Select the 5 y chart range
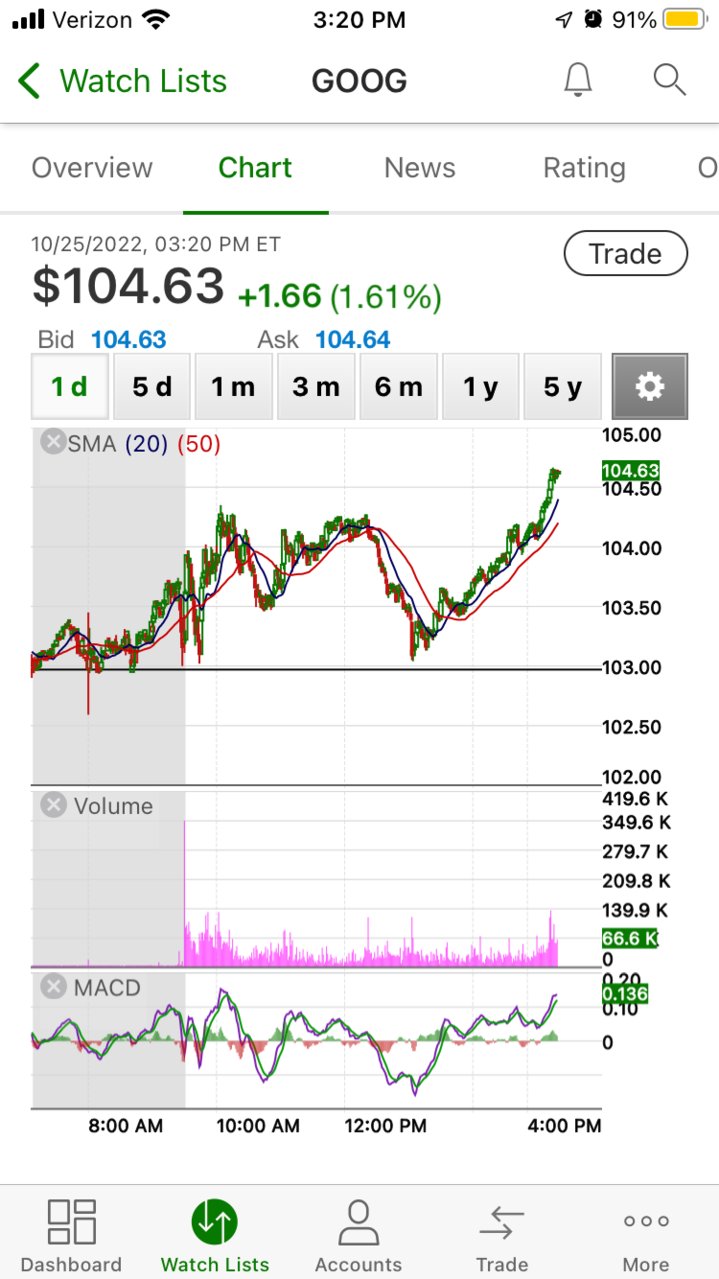 tap(562, 386)
